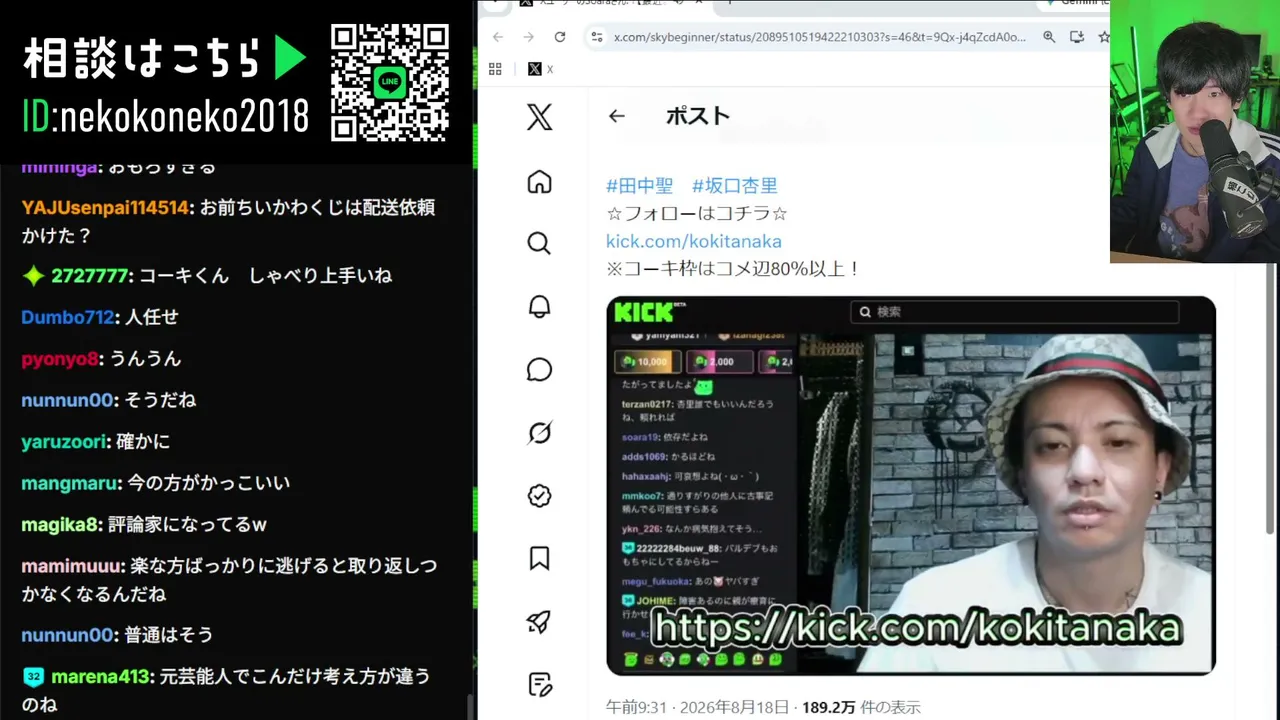Click the ポスト heading text
The height and width of the screenshot is (720, 1280).
pyautogui.click(x=698, y=116)
